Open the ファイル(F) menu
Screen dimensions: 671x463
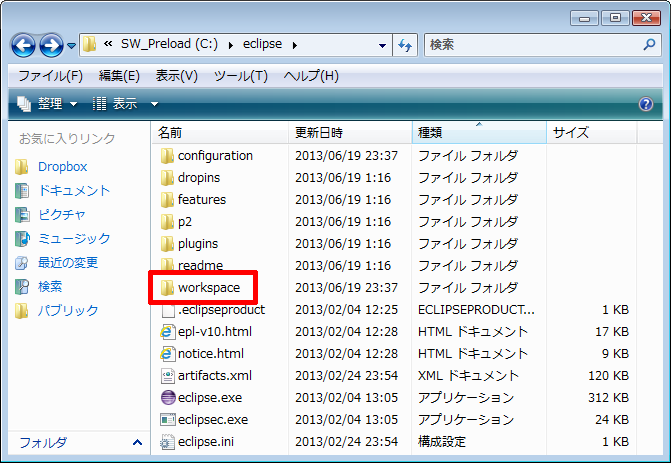[x=50, y=76]
